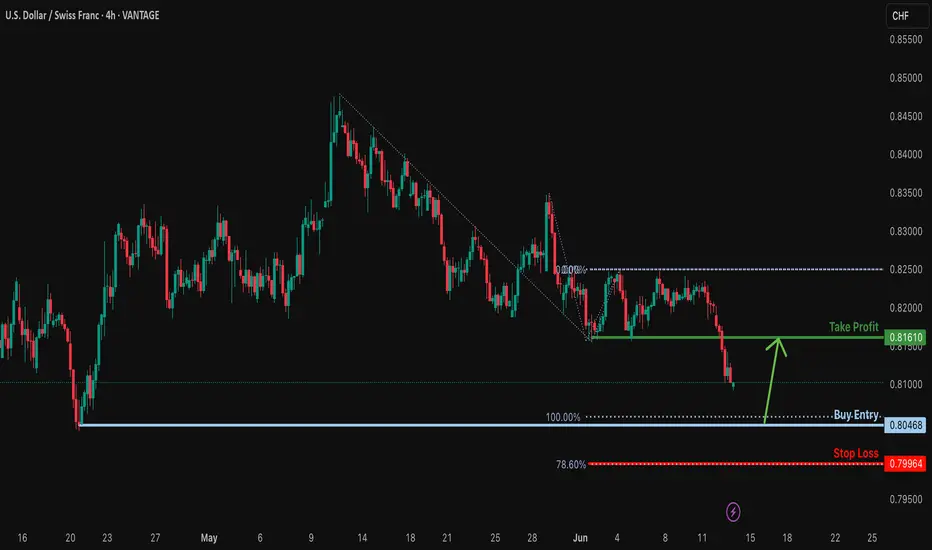
Task: Click the '9' date label on time axis
Action: [x=311, y=538]
